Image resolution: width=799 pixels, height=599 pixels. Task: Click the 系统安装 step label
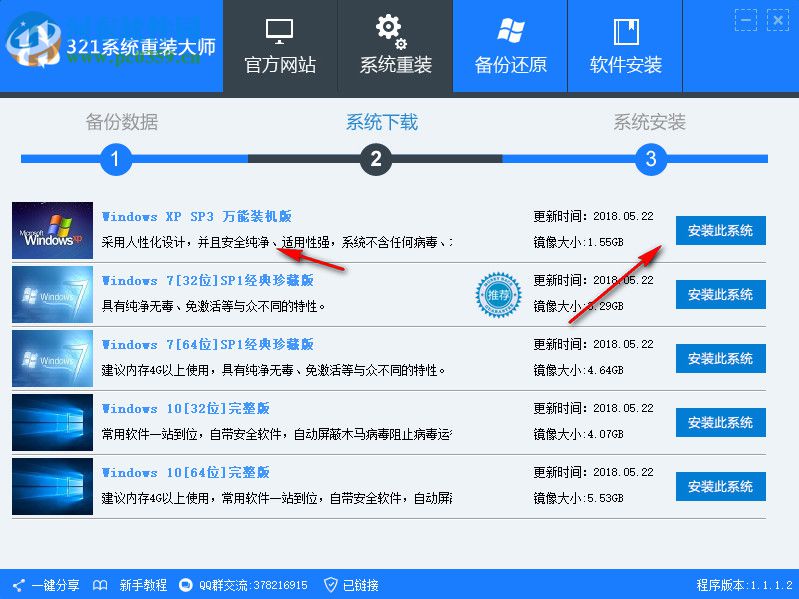pyautogui.click(x=649, y=122)
